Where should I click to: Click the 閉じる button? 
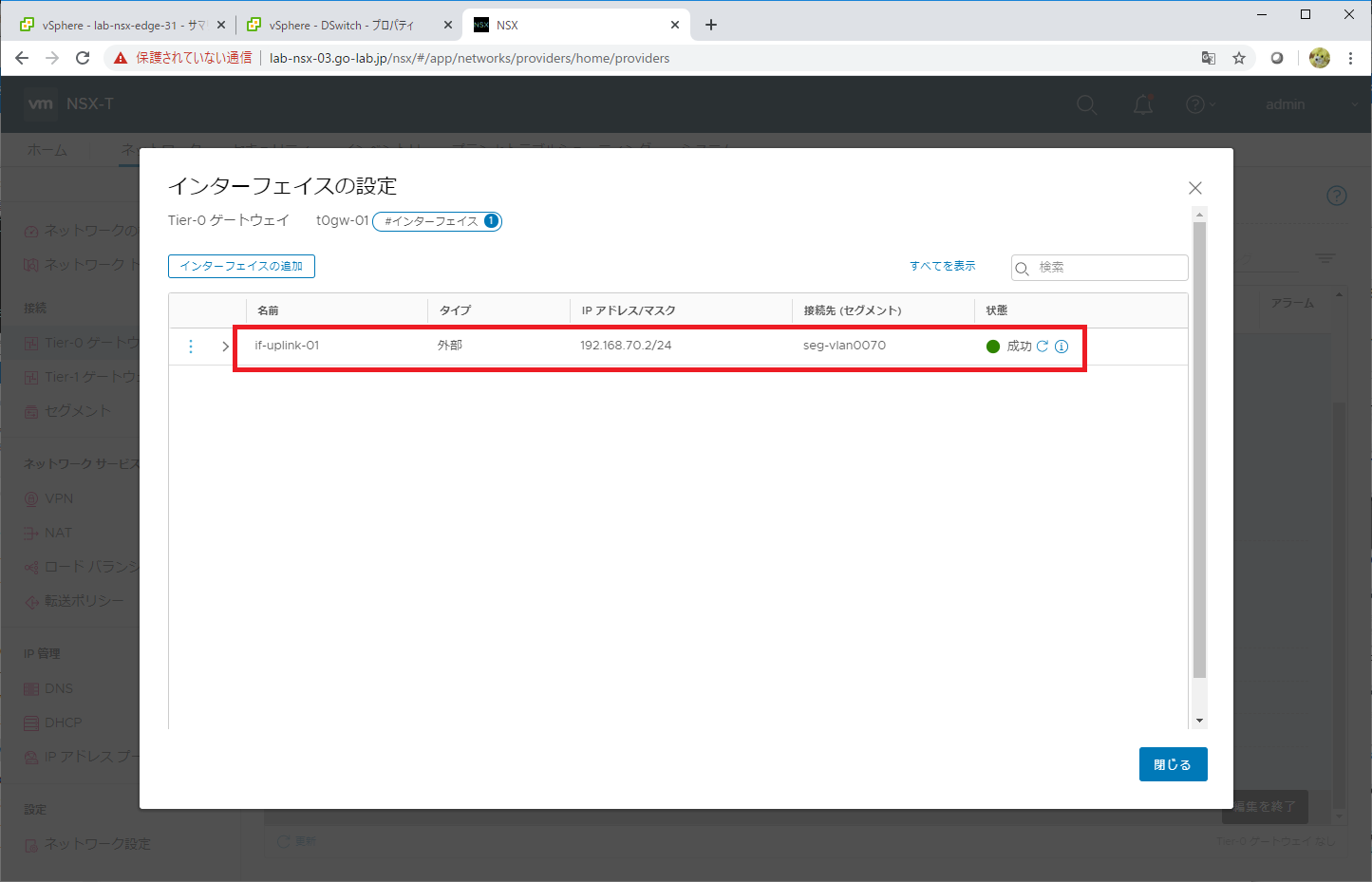pyautogui.click(x=1173, y=764)
